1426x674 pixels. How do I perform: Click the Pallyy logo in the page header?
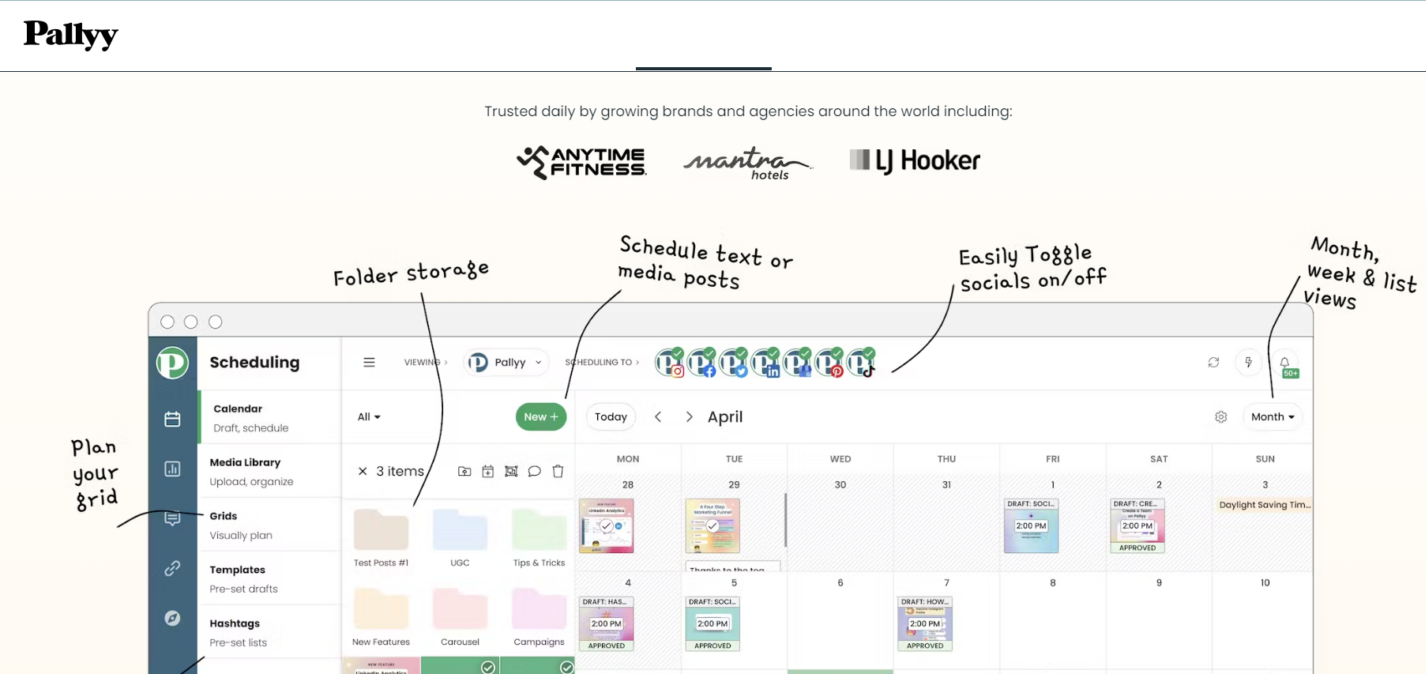pos(71,35)
